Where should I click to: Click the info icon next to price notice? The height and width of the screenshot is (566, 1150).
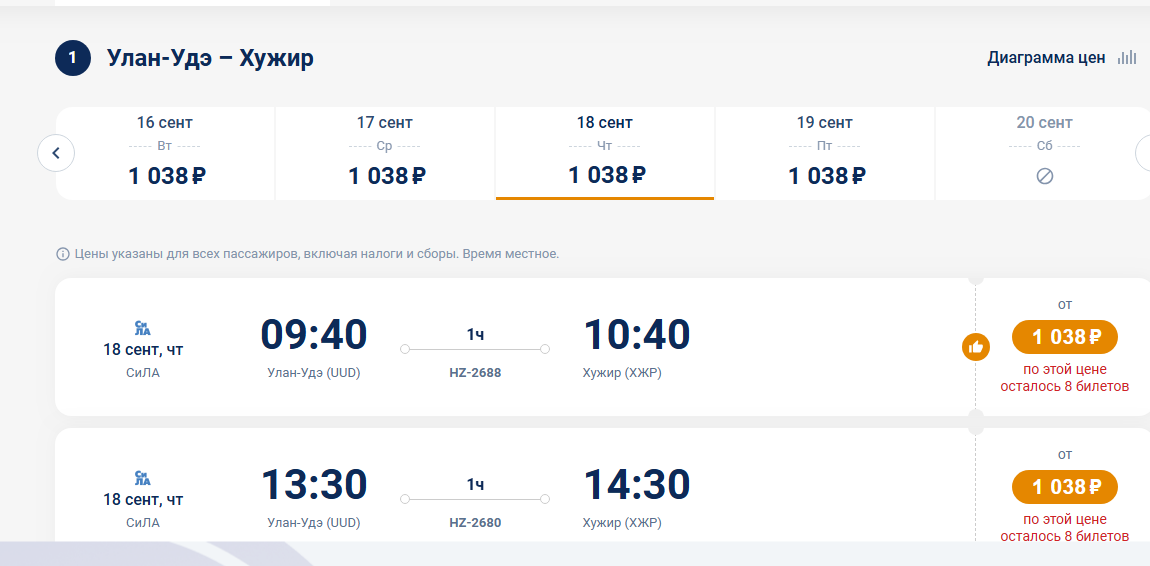click(x=62, y=254)
